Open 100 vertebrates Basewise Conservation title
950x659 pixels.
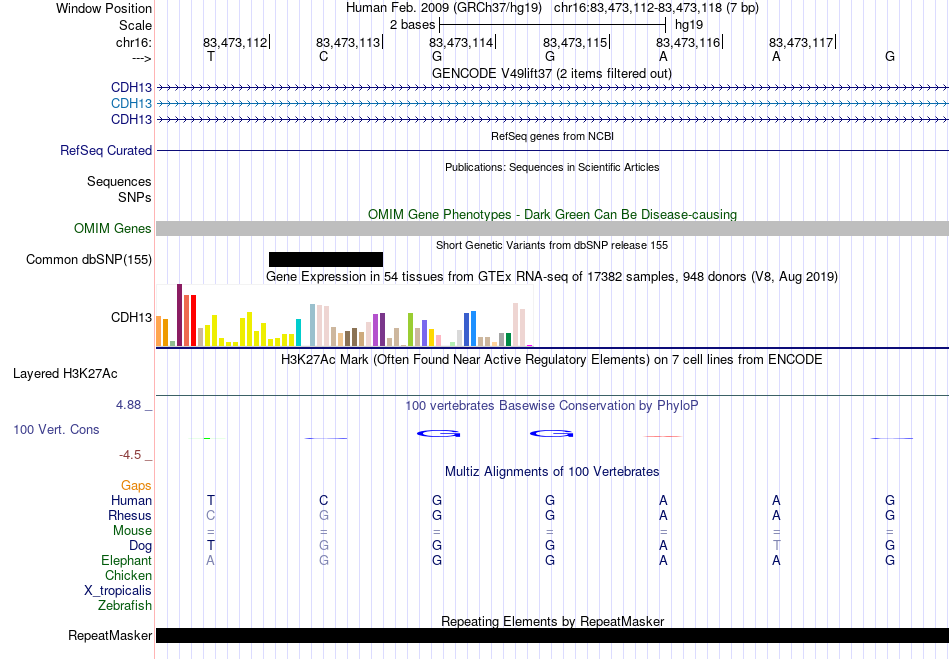point(552,406)
